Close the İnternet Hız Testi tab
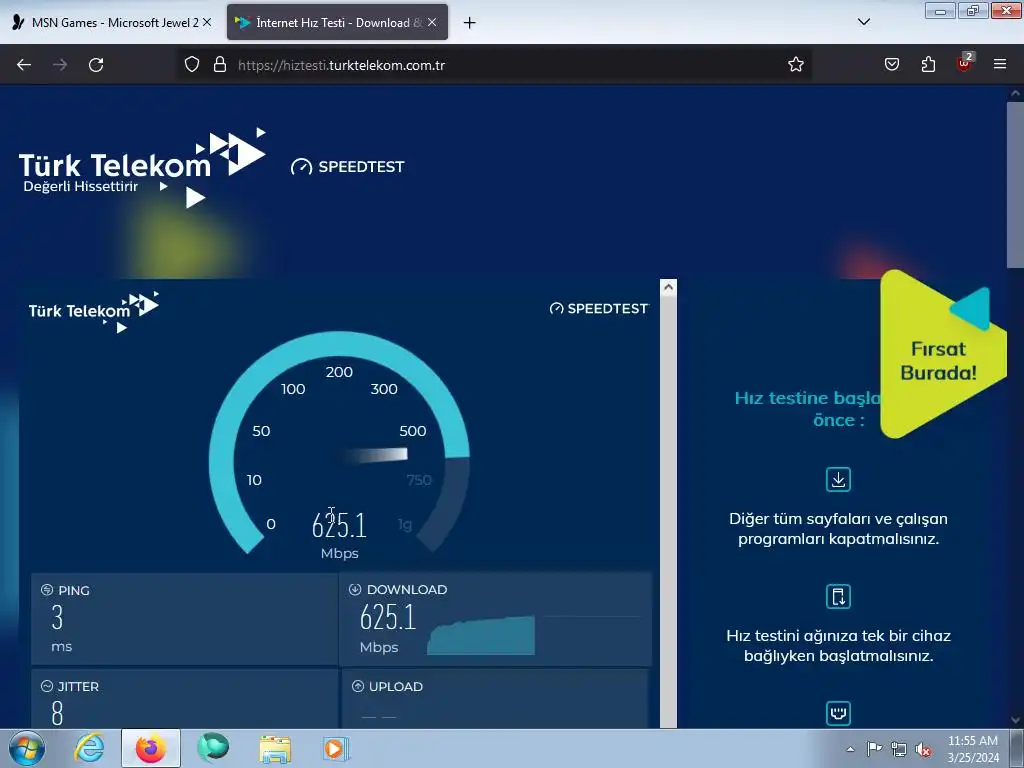 click(x=432, y=22)
